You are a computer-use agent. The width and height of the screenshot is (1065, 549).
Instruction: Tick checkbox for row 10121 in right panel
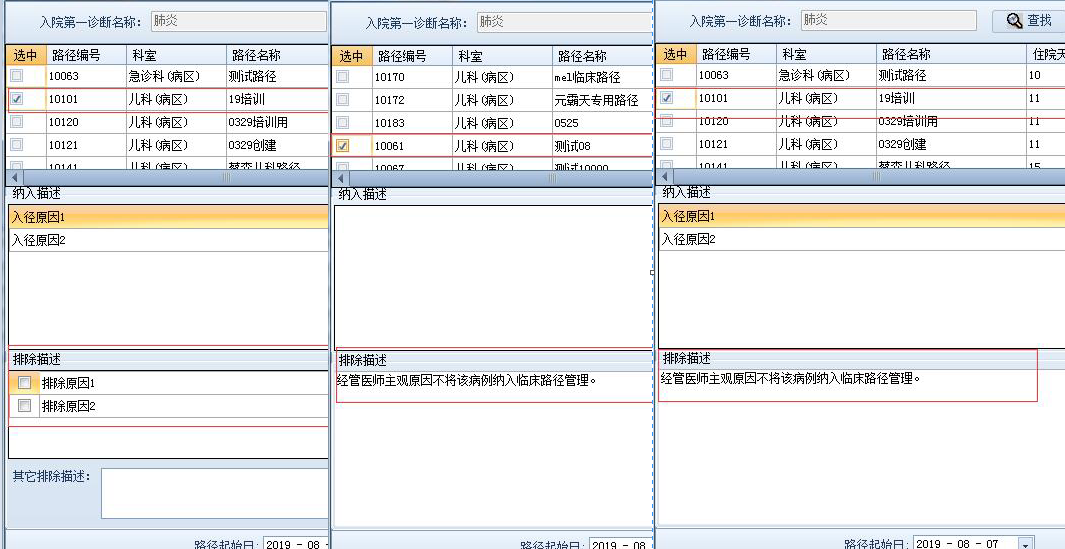pyautogui.click(x=667, y=144)
